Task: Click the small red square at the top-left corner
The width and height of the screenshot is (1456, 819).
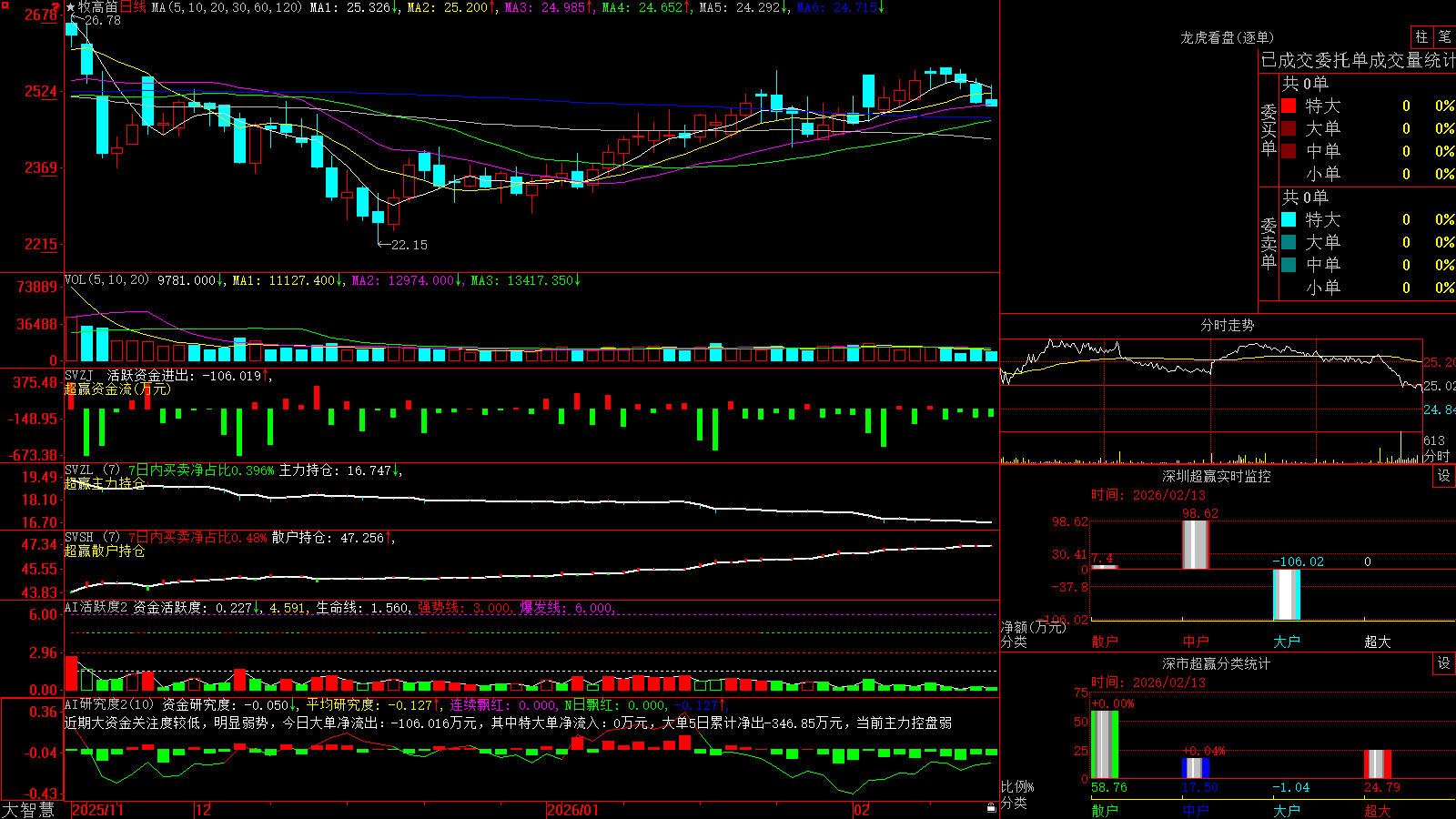Action: coord(4,4)
